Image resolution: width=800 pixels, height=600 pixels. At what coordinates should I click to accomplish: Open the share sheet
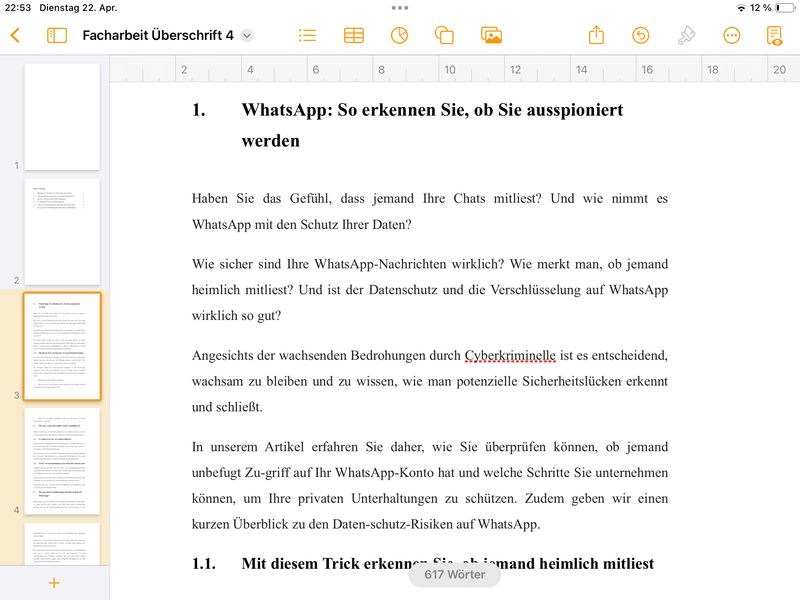click(x=596, y=35)
